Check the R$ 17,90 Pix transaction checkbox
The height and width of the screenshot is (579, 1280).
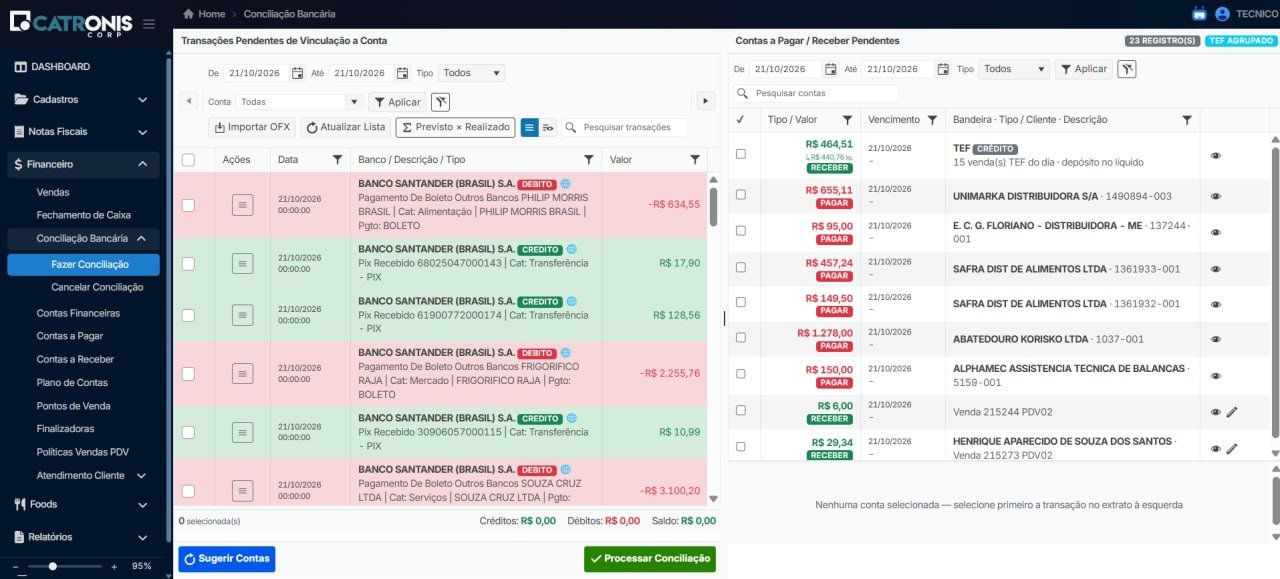click(188, 264)
